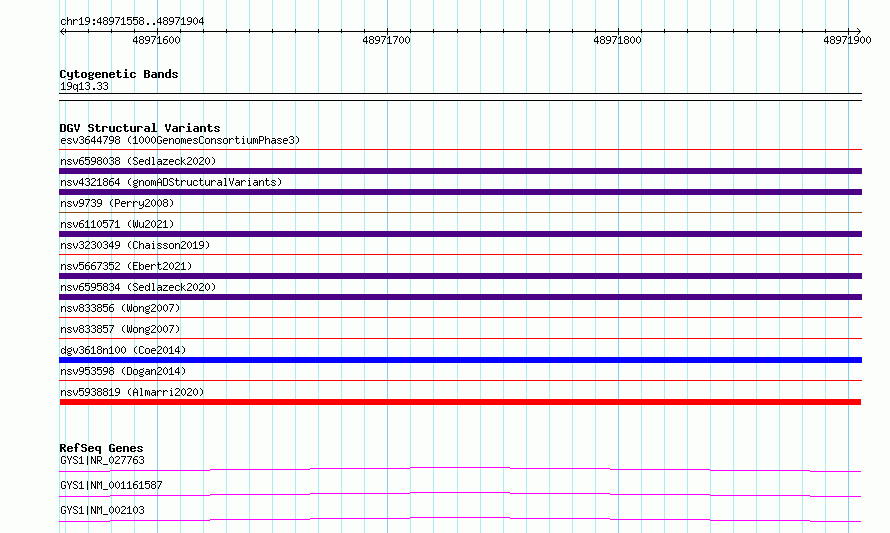Click ruler position 48971600
The height and width of the screenshot is (533, 890).
pyautogui.click(x=157, y=40)
